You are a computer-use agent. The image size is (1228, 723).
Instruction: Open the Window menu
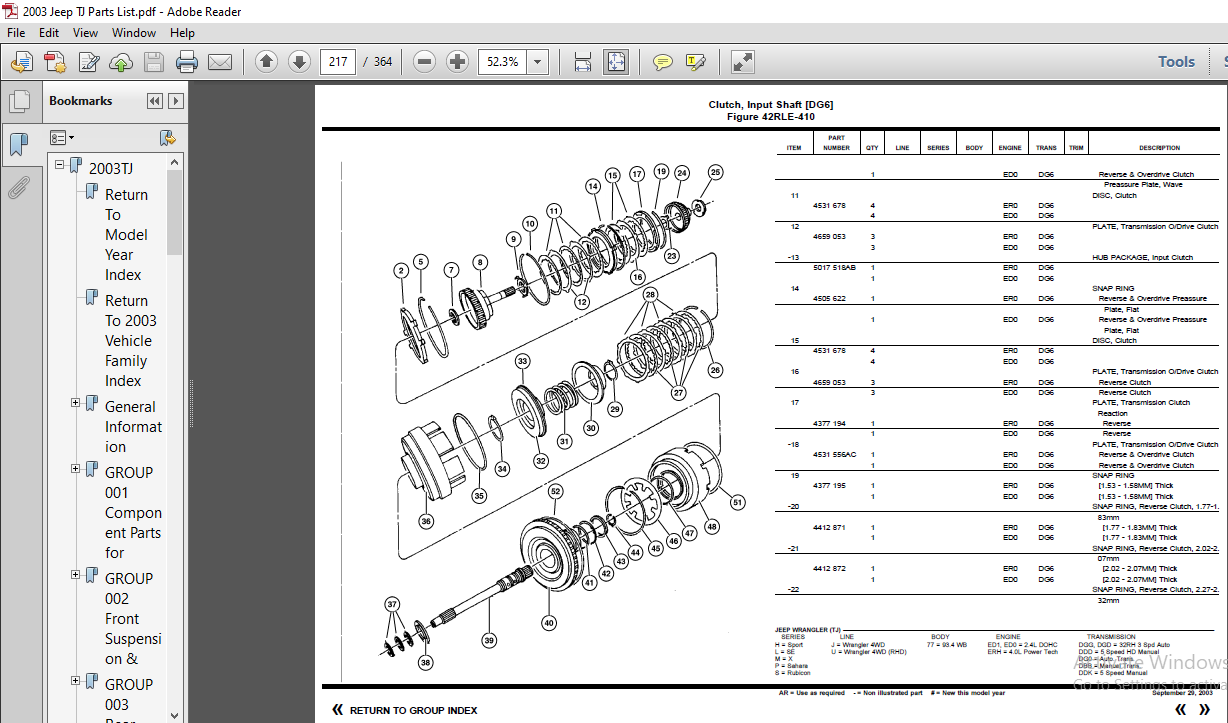pos(134,32)
